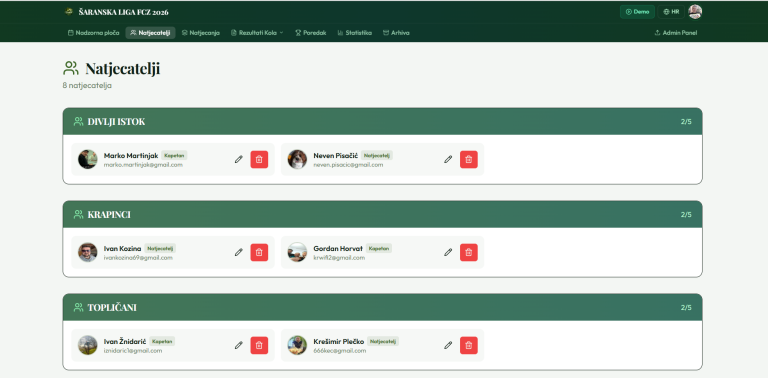Edit Krešimir Plečko with the pencil icon

point(448,345)
